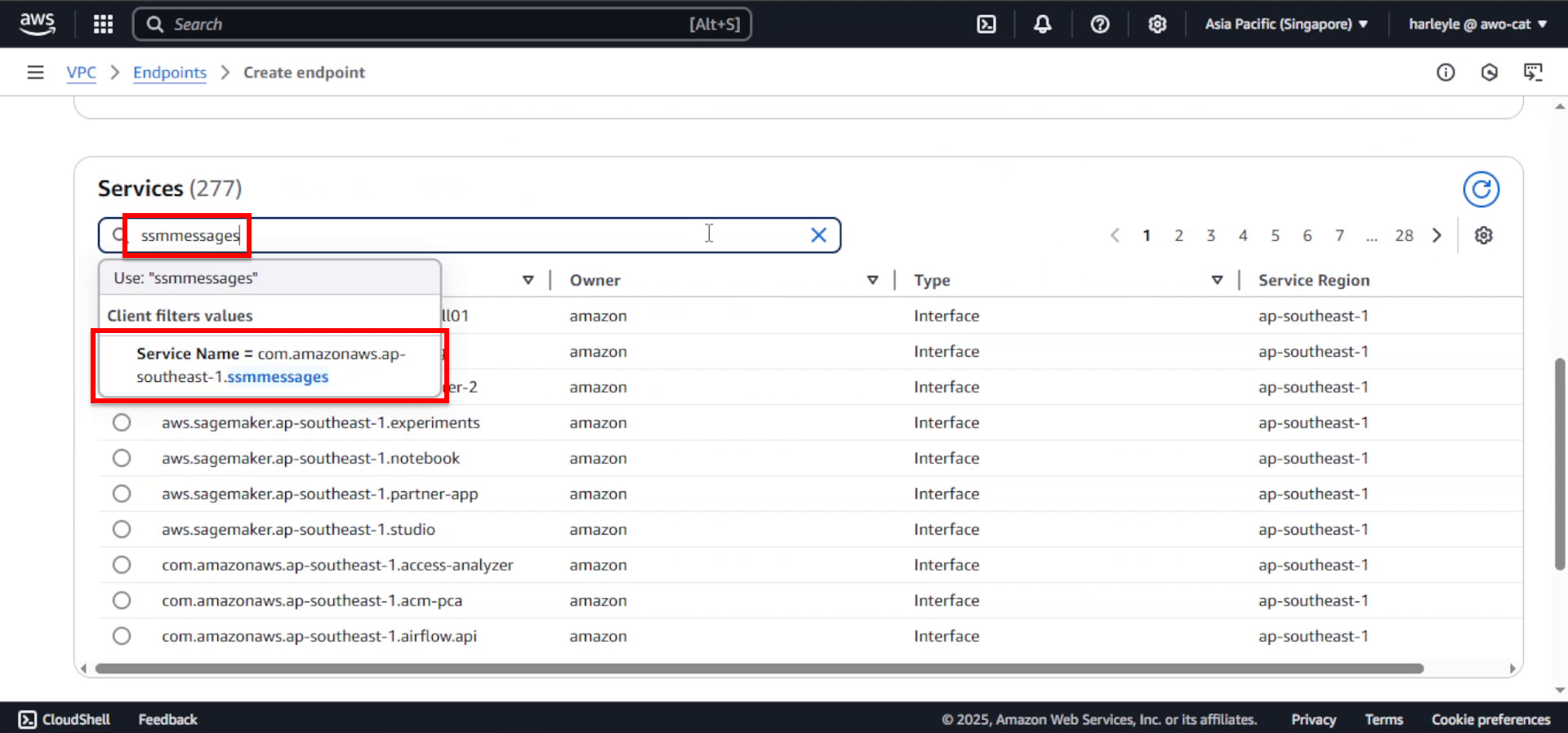
Task: Choose Use: "ssmmessages" suggestion
Action: [x=269, y=278]
